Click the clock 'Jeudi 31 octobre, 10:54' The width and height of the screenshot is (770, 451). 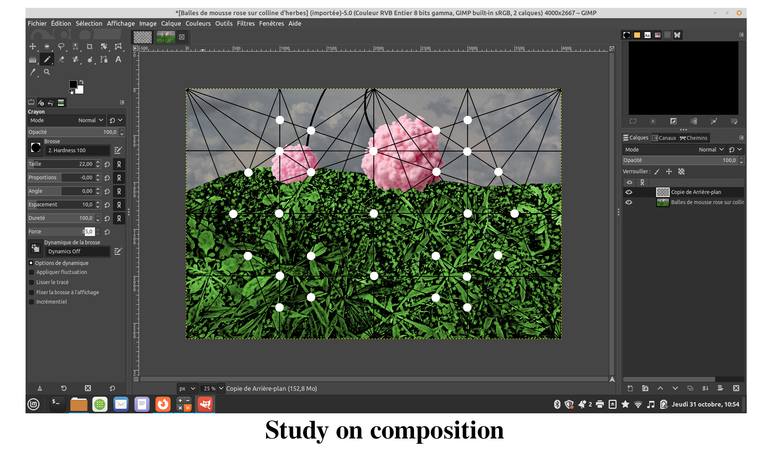point(705,404)
